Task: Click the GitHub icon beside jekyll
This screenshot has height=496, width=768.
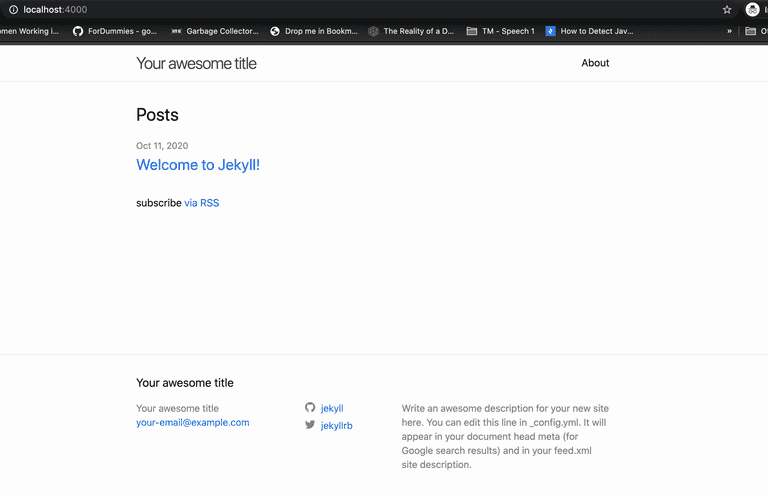Action: tap(310, 407)
